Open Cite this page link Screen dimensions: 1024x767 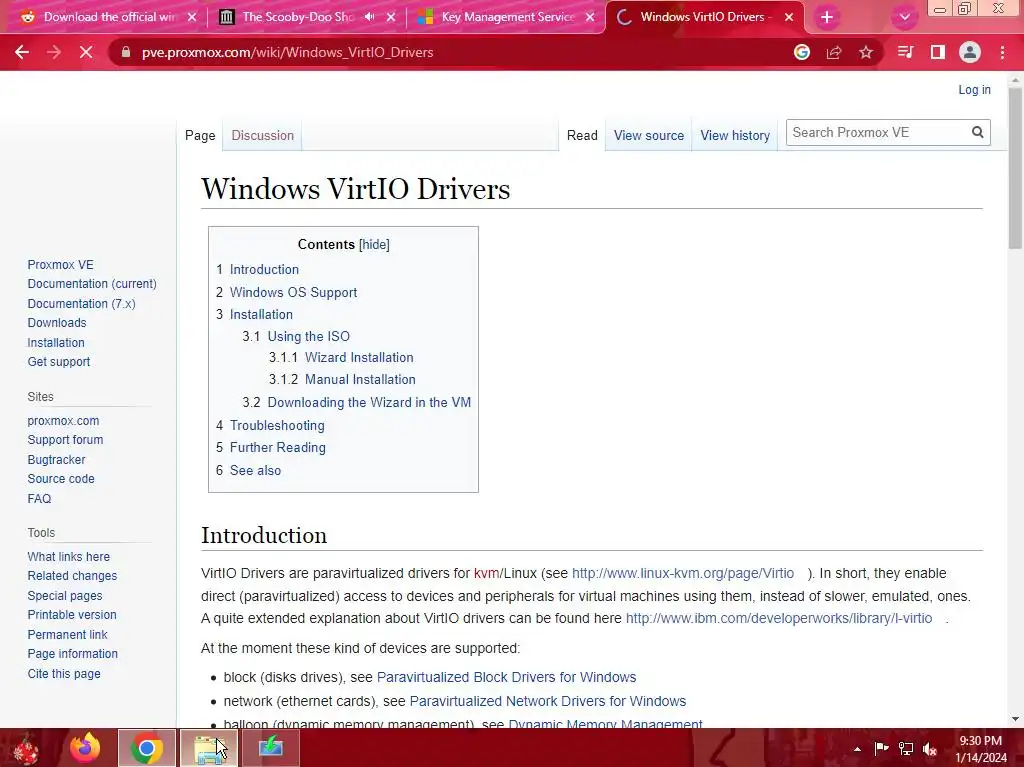tap(64, 674)
